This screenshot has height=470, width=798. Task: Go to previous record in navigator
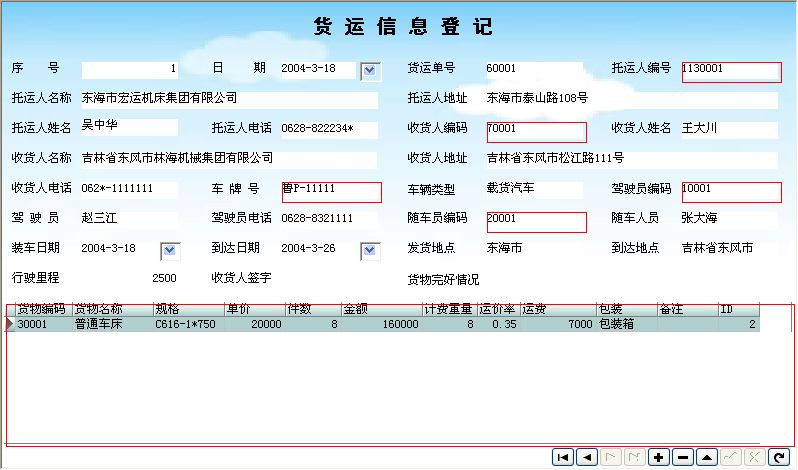[587, 457]
